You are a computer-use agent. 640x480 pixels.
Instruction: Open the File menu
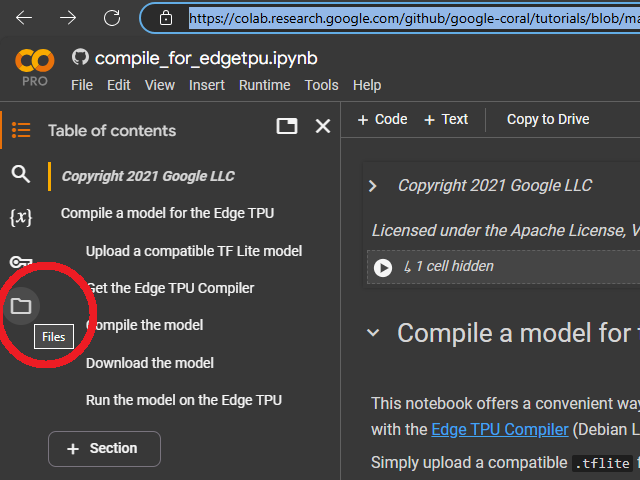pos(82,85)
